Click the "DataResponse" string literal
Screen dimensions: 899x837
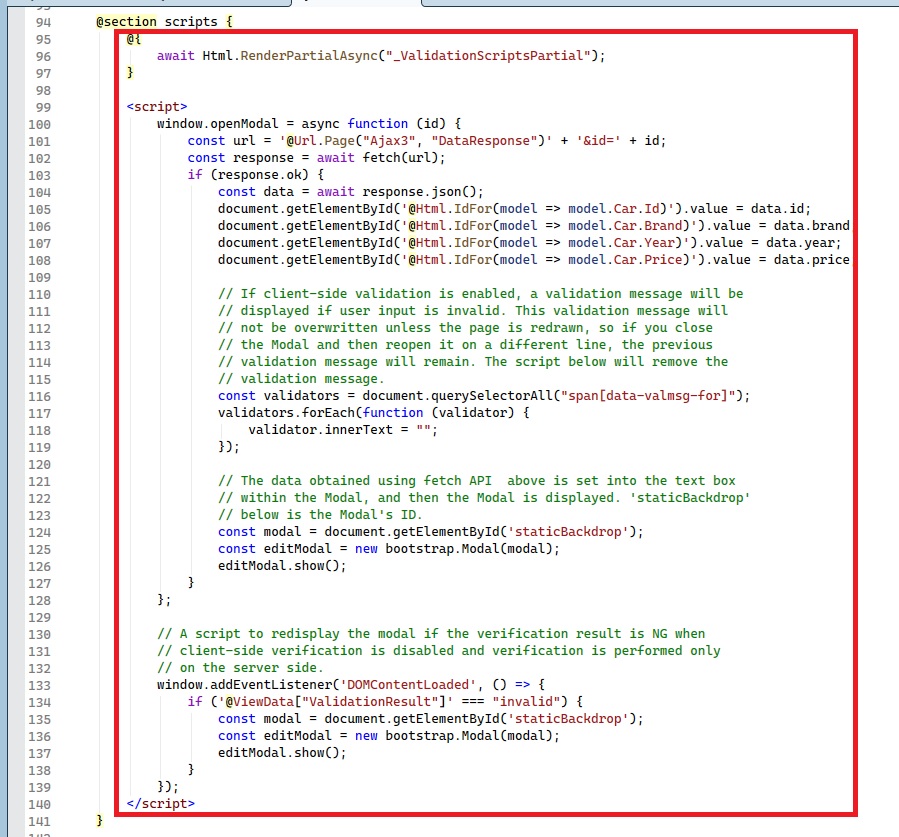tap(484, 140)
